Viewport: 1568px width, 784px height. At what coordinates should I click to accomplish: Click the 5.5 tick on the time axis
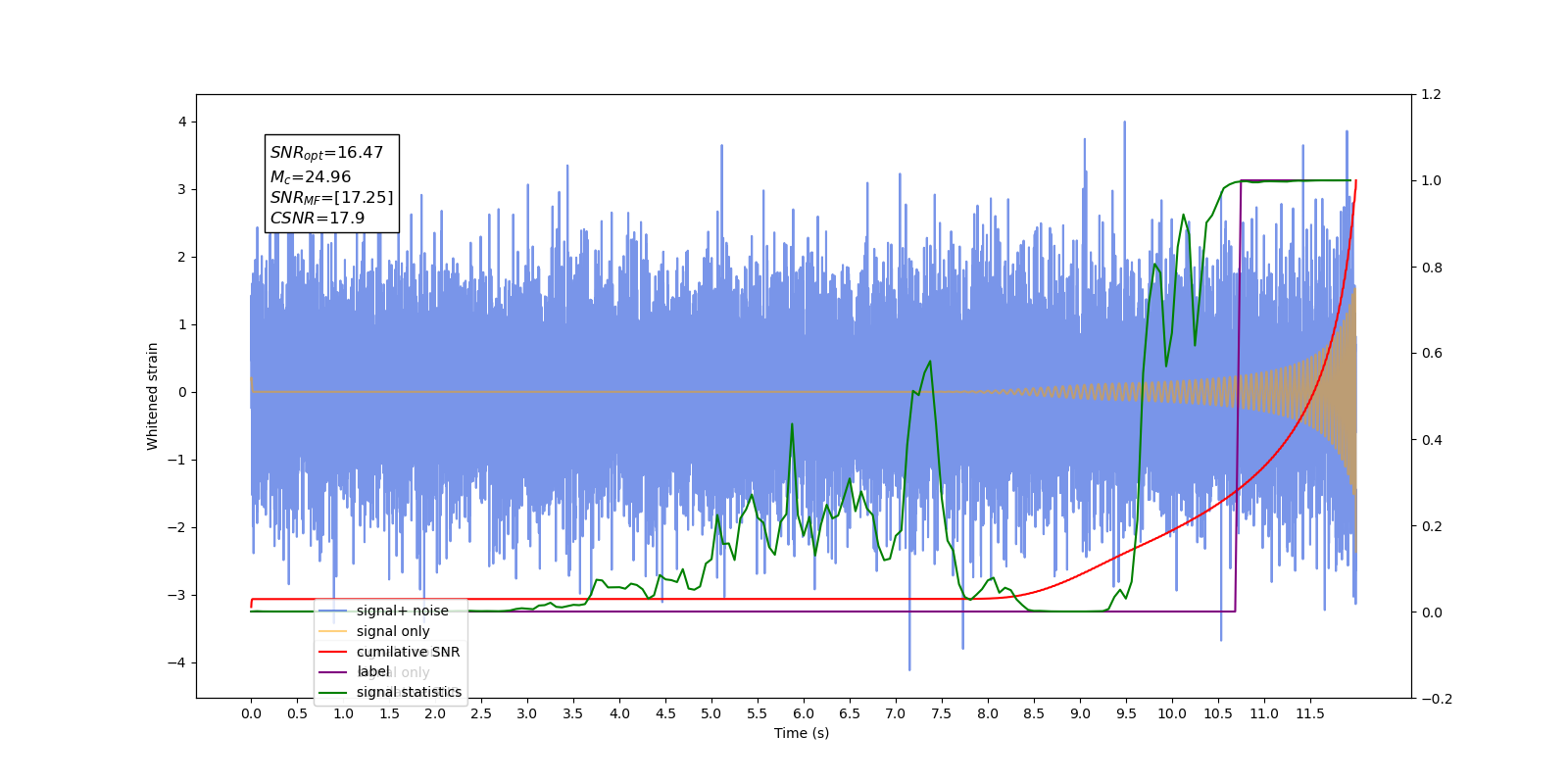pos(758,713)
